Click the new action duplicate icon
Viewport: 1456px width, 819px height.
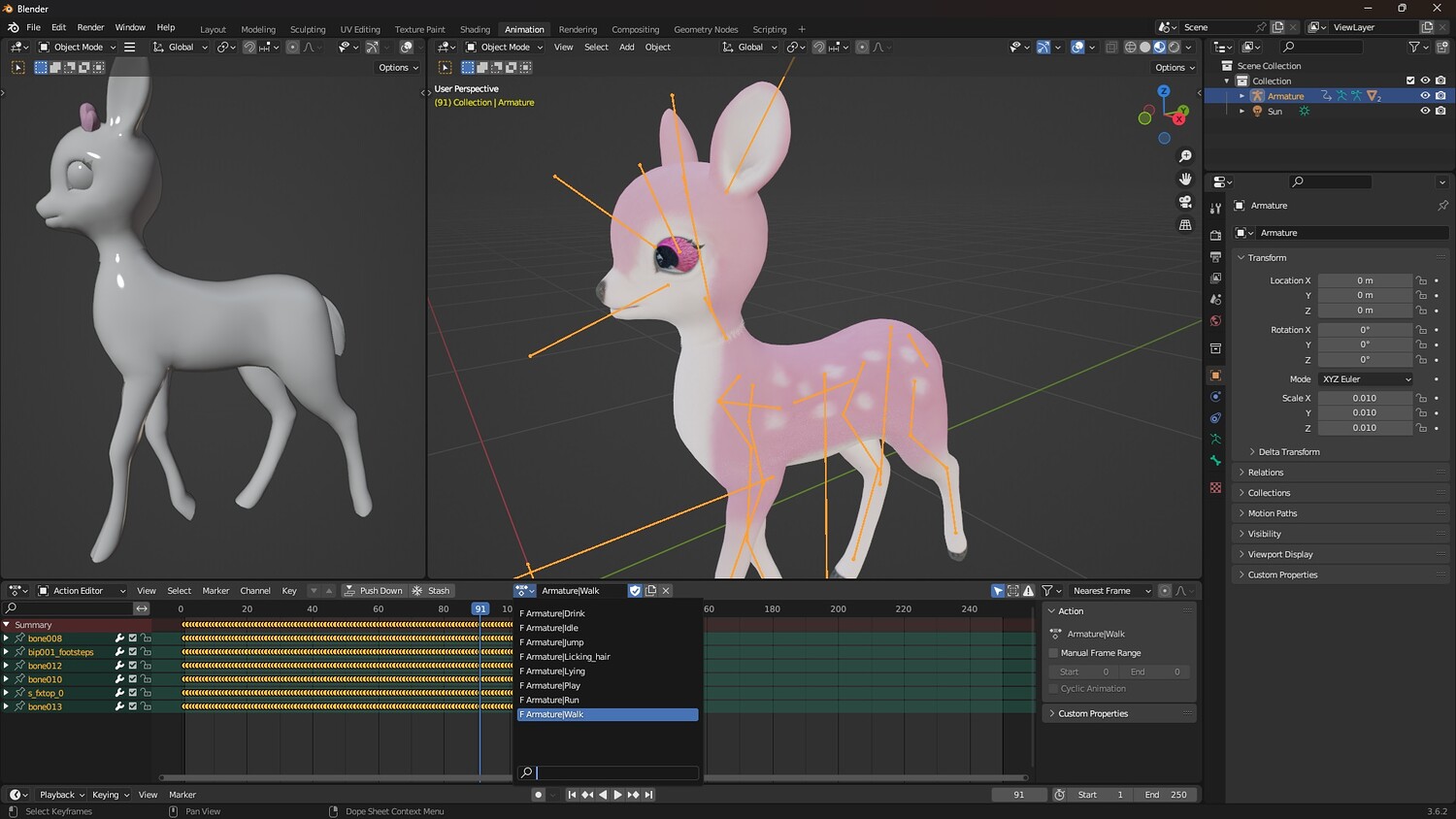coord(650,590)
